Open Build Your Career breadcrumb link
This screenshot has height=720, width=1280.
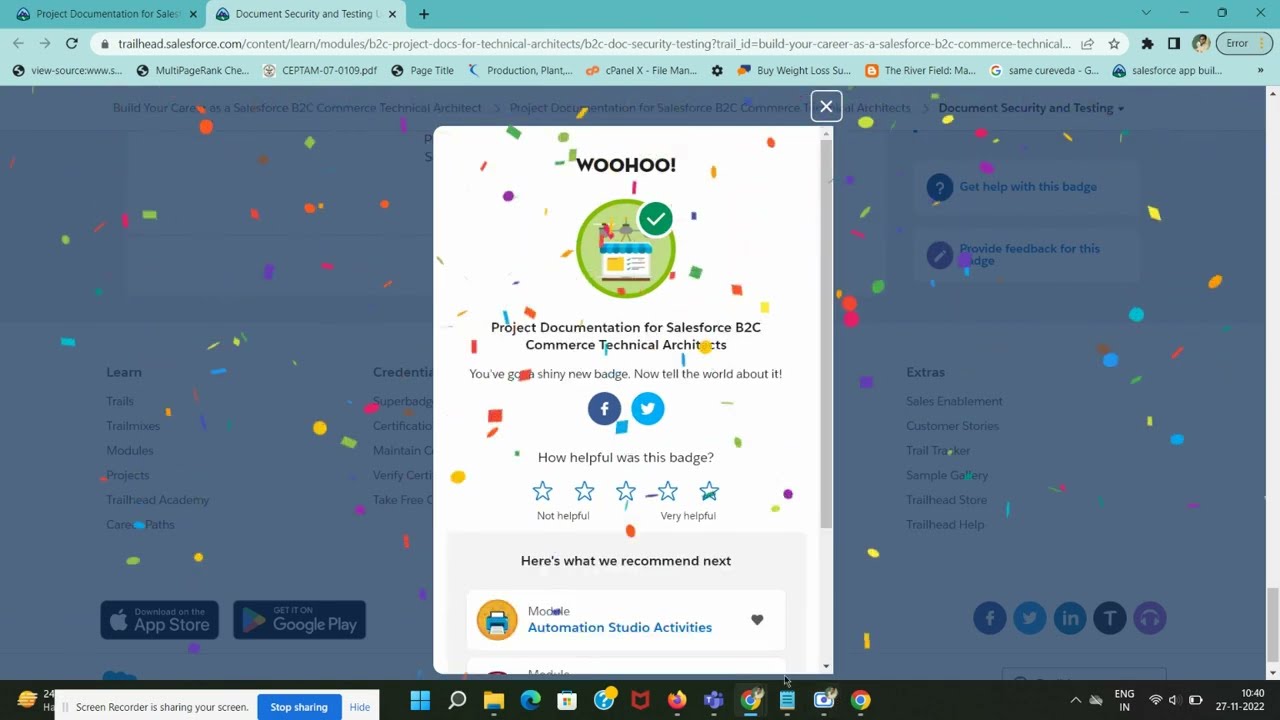tap(297, 108)
